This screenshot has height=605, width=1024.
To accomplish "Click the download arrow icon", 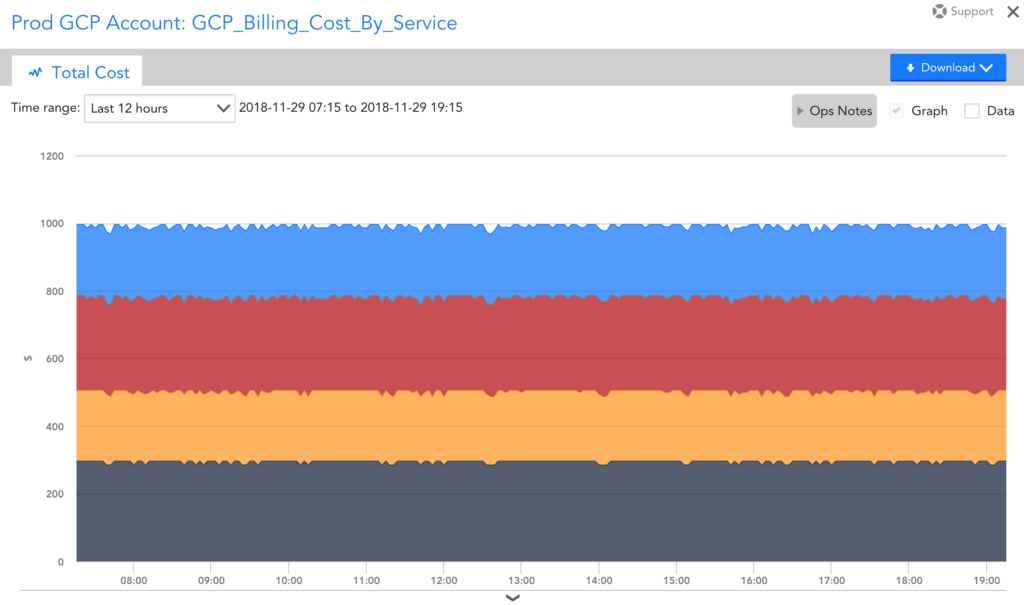I will [910, 68].
